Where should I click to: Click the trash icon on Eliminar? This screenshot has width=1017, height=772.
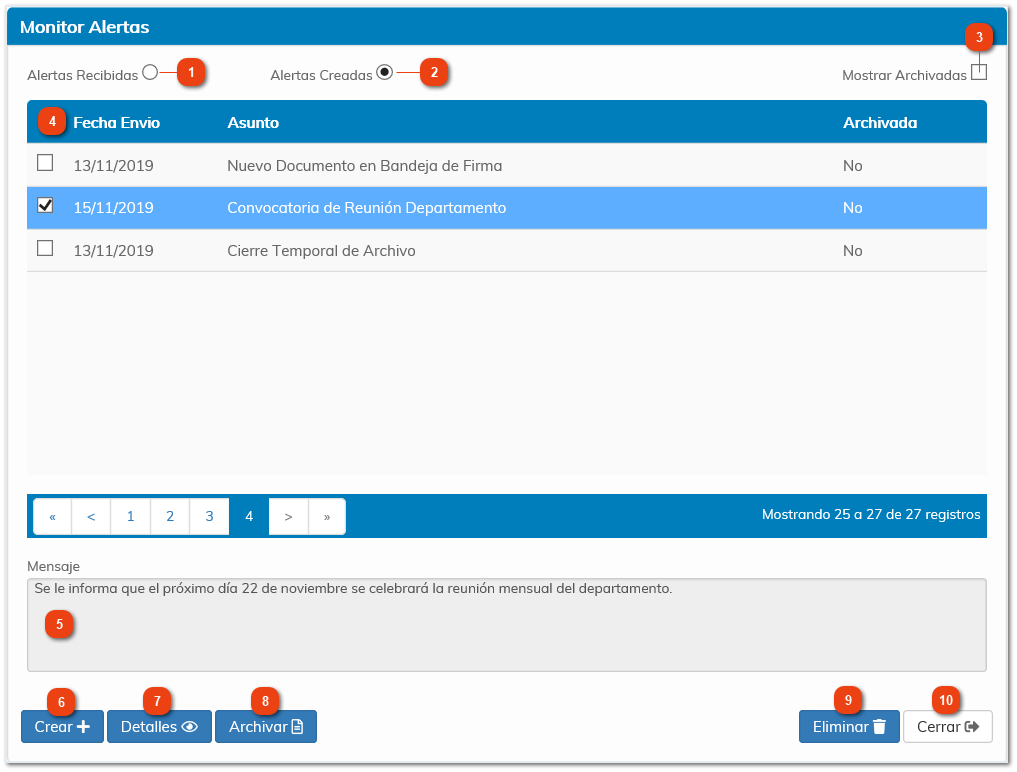(x=879, y=727)
